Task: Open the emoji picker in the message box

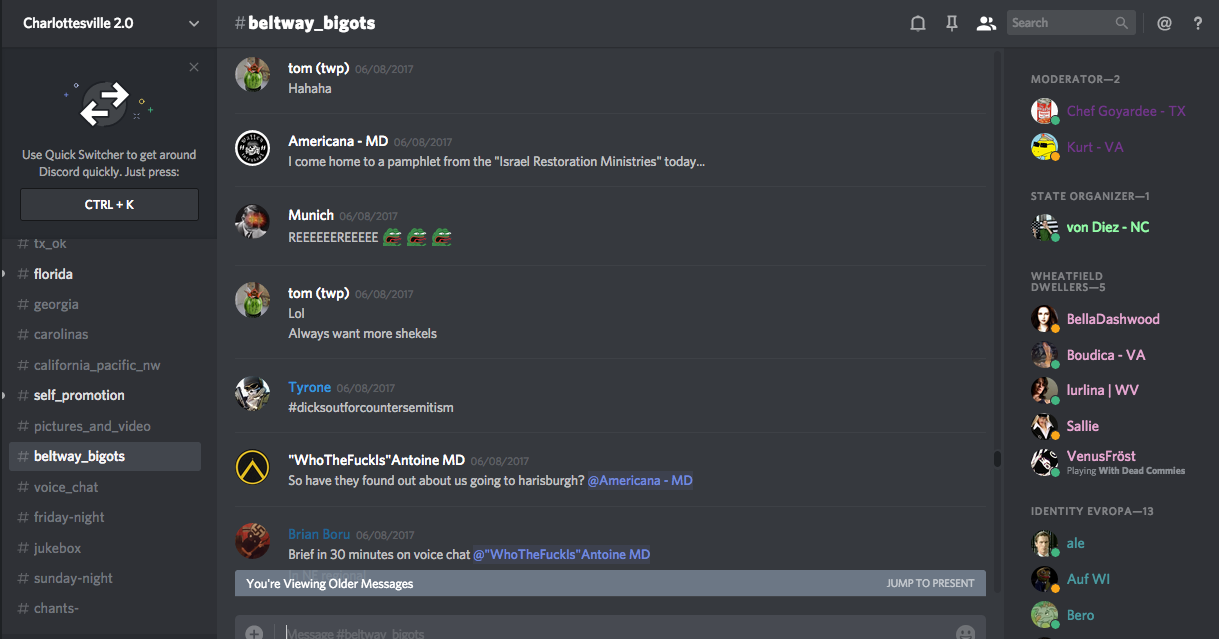Action: click(965, 632)
